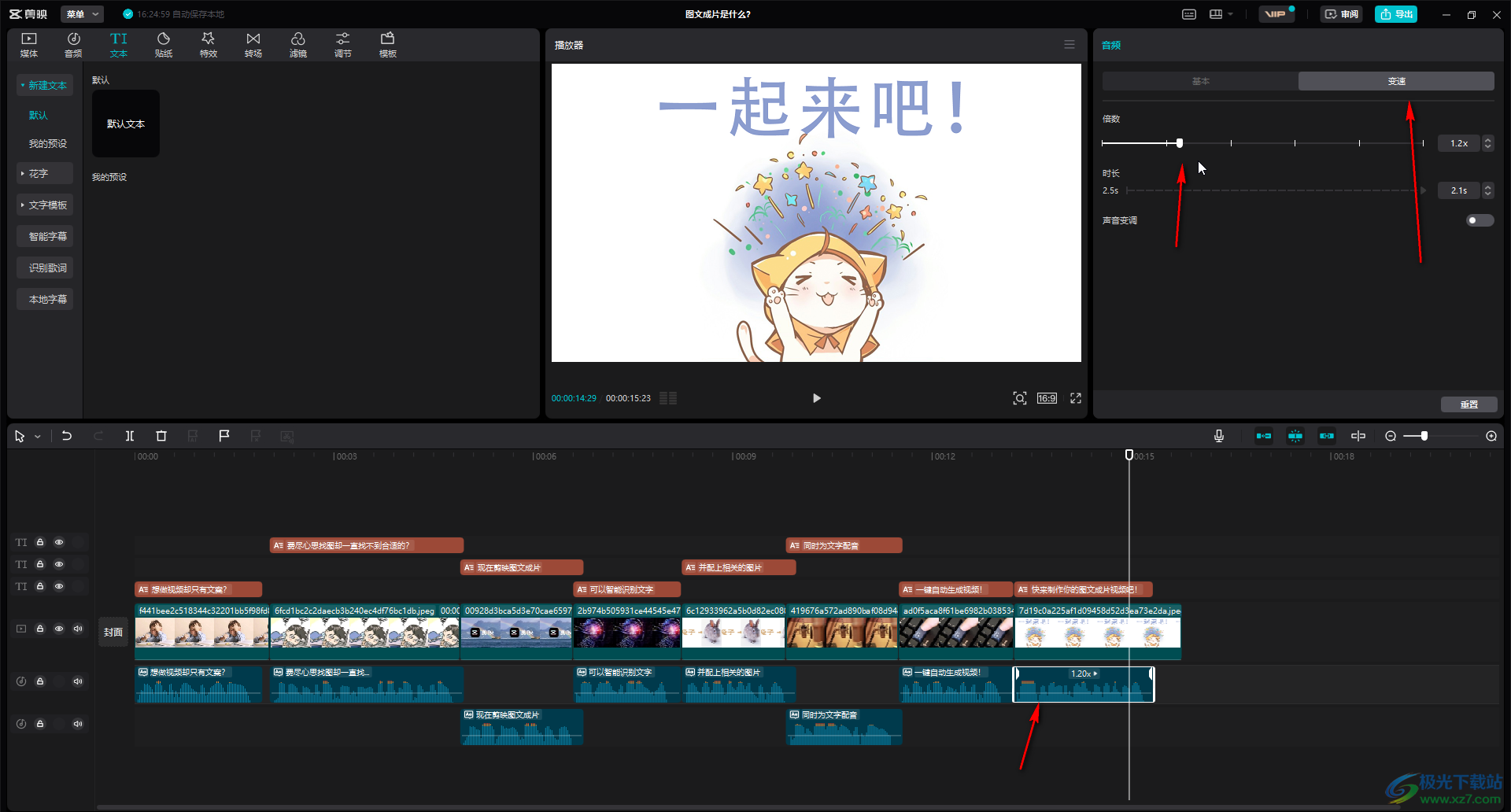Select the 贴纸 (Stickers) tool icon

(x=164, y=45)
